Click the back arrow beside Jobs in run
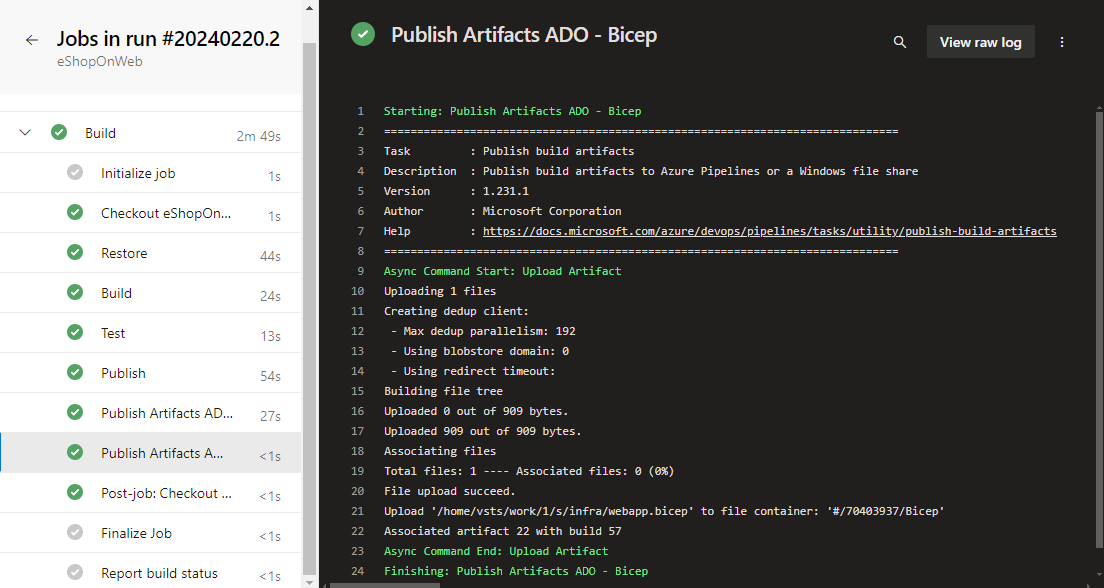This screenshot has height=588, width=1104. (x=32, y=40)
